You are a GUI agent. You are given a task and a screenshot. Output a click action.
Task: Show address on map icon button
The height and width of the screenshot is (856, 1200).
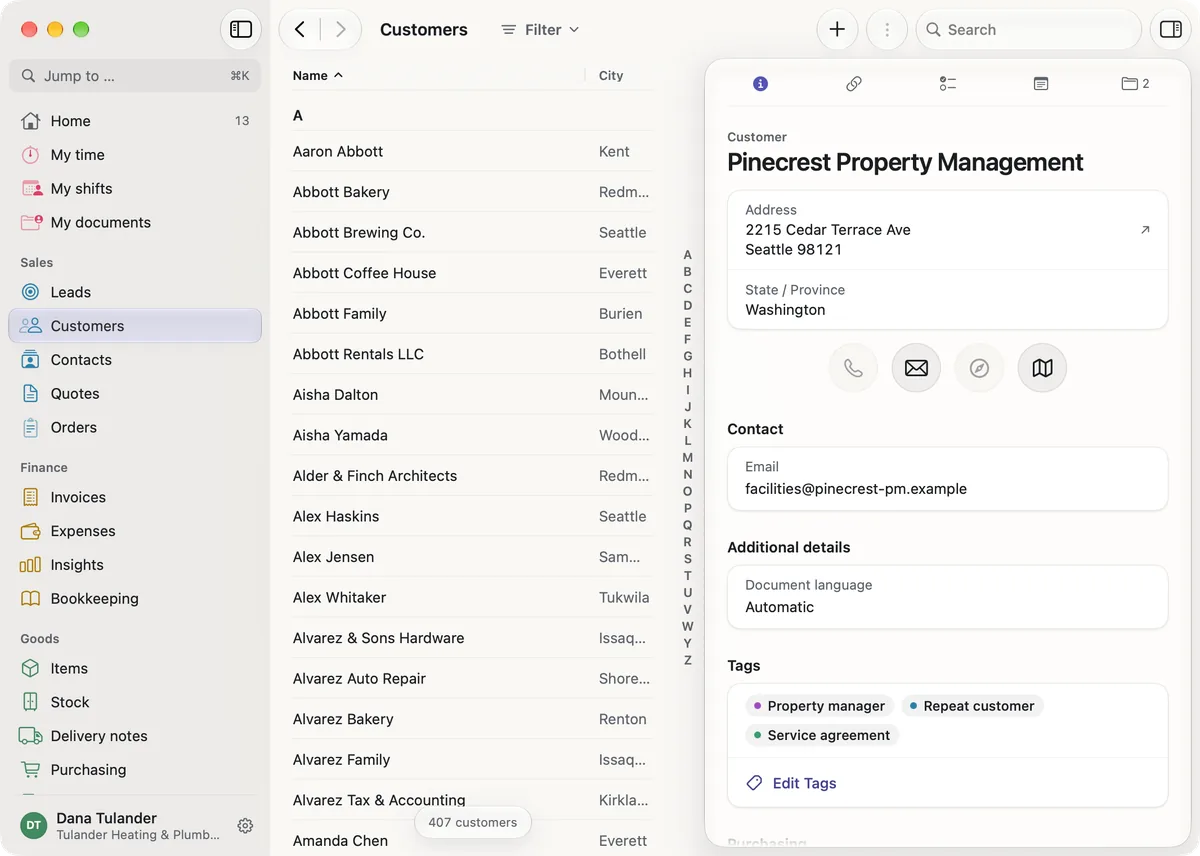(1042, 368)
